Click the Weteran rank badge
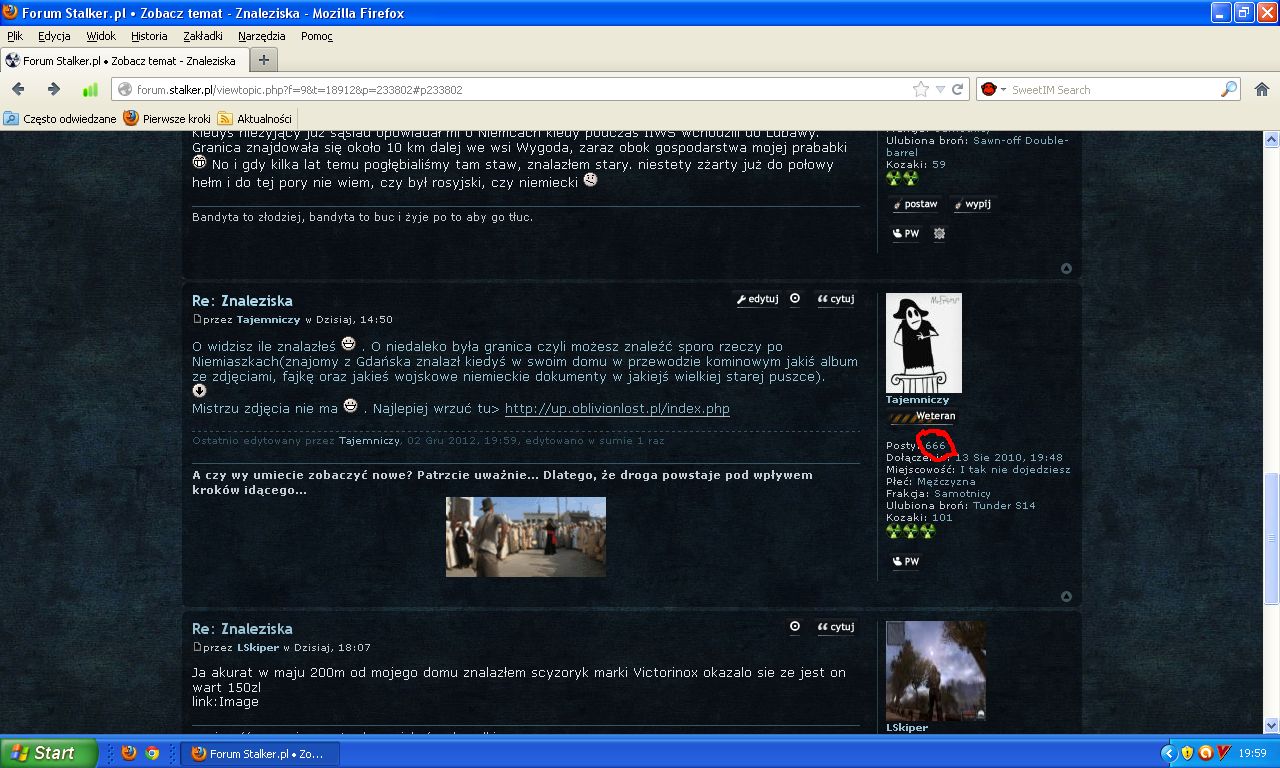Viewport: 1280px width, 768px height. click(x=921, y=417)
